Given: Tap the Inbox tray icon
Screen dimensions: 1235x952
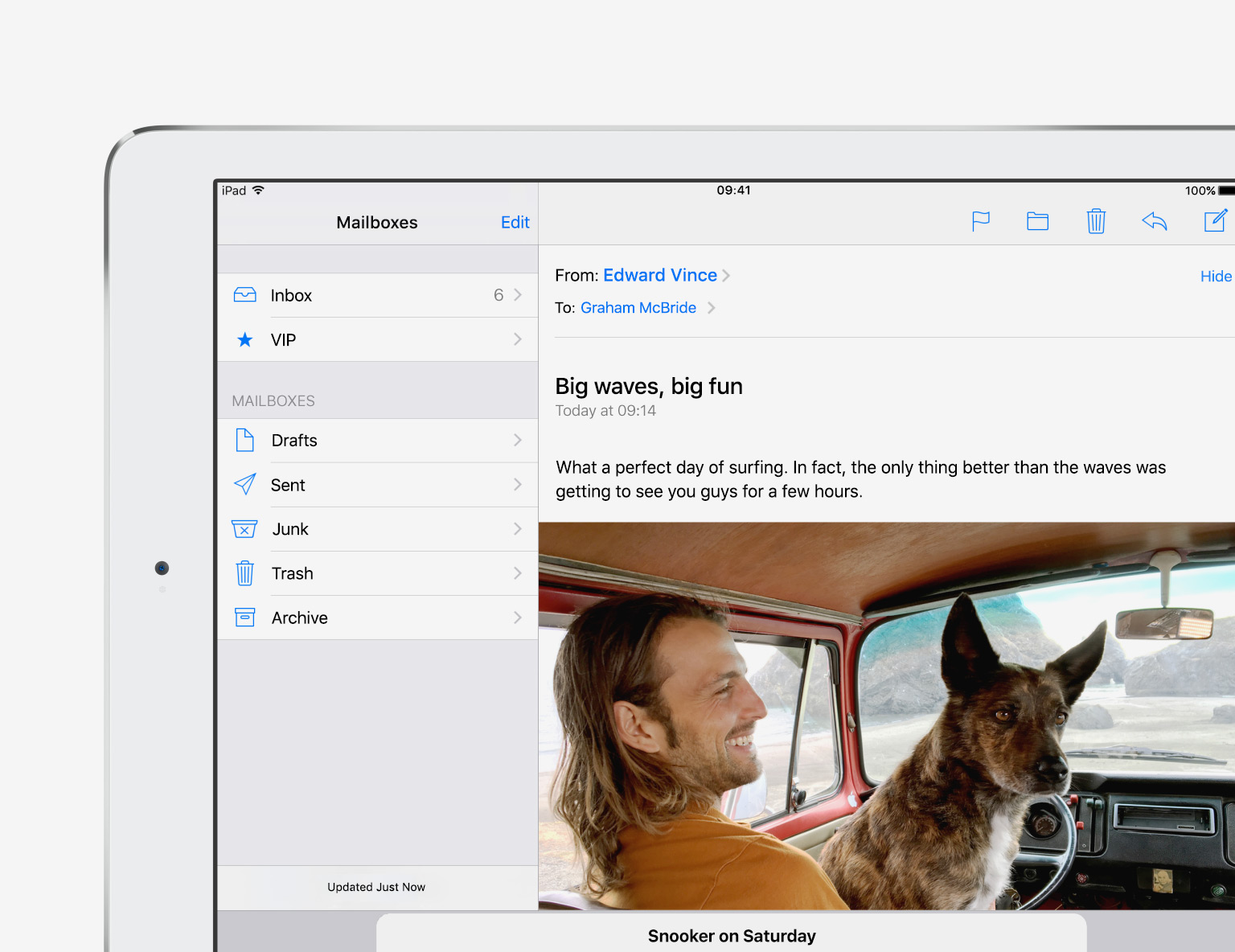Looking at the screenshot, I should pyautogui.click(x=244, y=295).
